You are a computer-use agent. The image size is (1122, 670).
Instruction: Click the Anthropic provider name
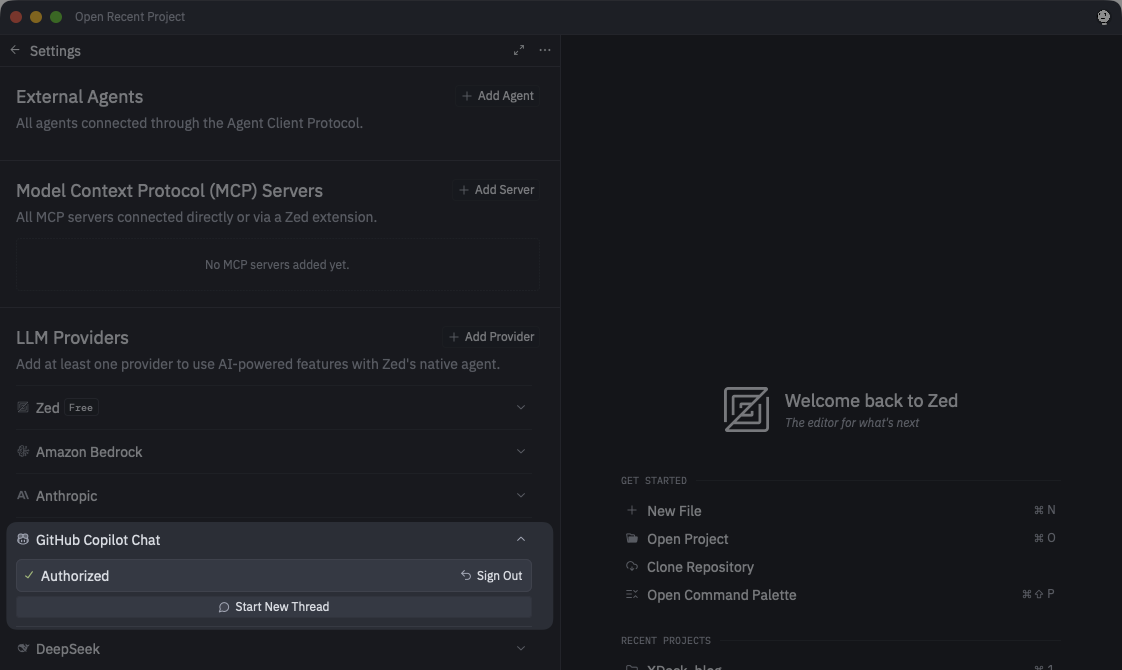(x=67, y=495)
